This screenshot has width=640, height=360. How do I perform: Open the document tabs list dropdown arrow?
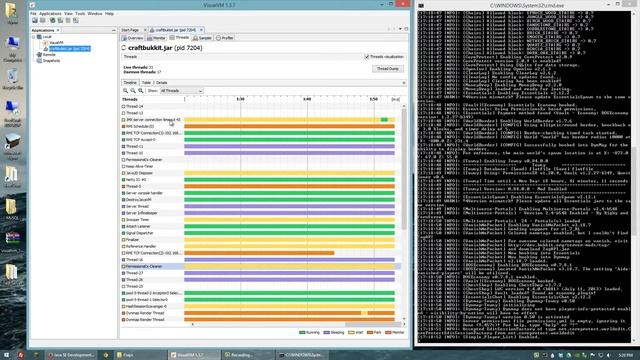[x=400, y=29]
